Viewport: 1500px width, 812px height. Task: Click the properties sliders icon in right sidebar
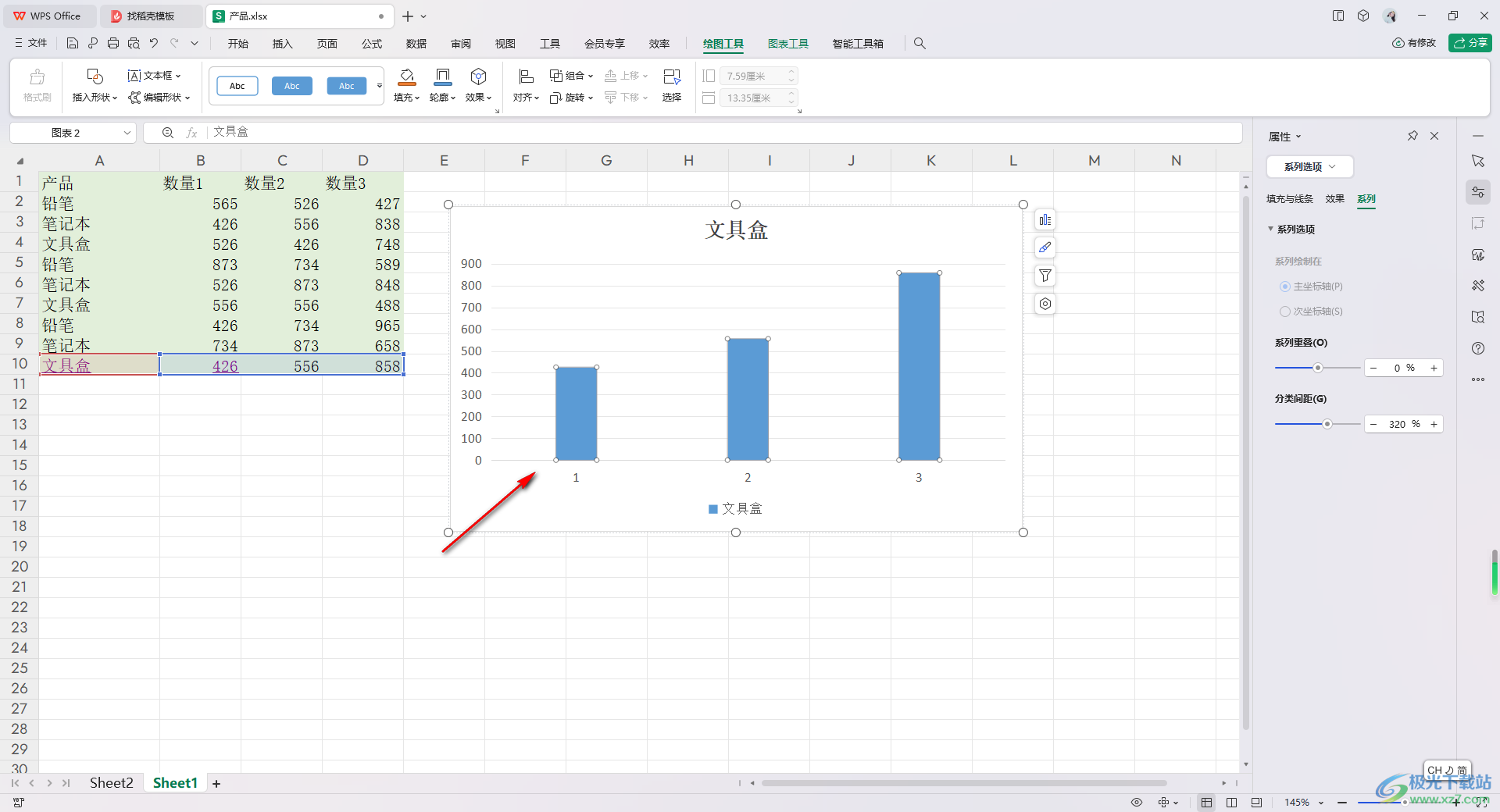click(1478, 192)
